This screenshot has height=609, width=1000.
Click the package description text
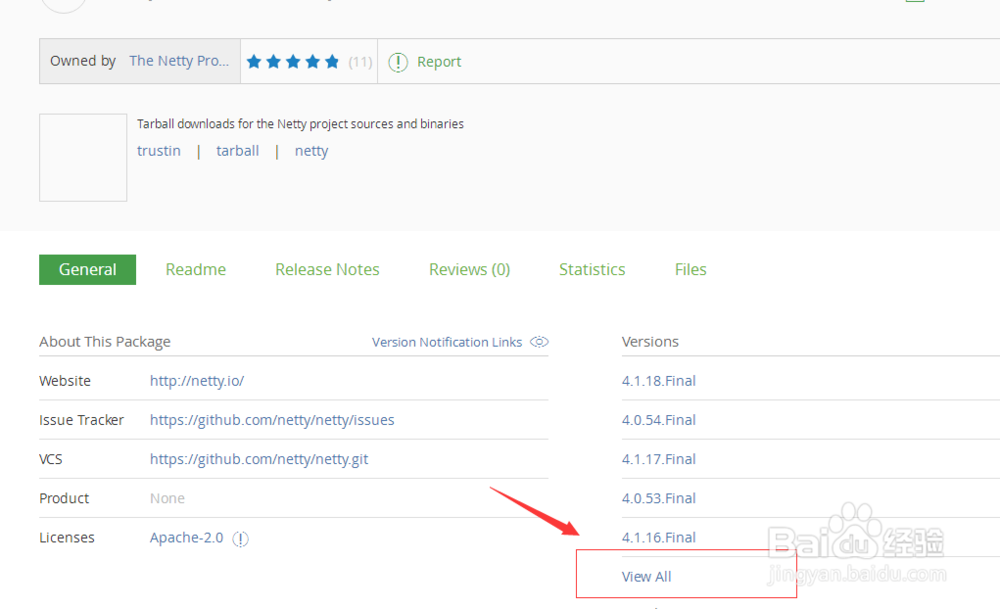(x=300, y=124)
